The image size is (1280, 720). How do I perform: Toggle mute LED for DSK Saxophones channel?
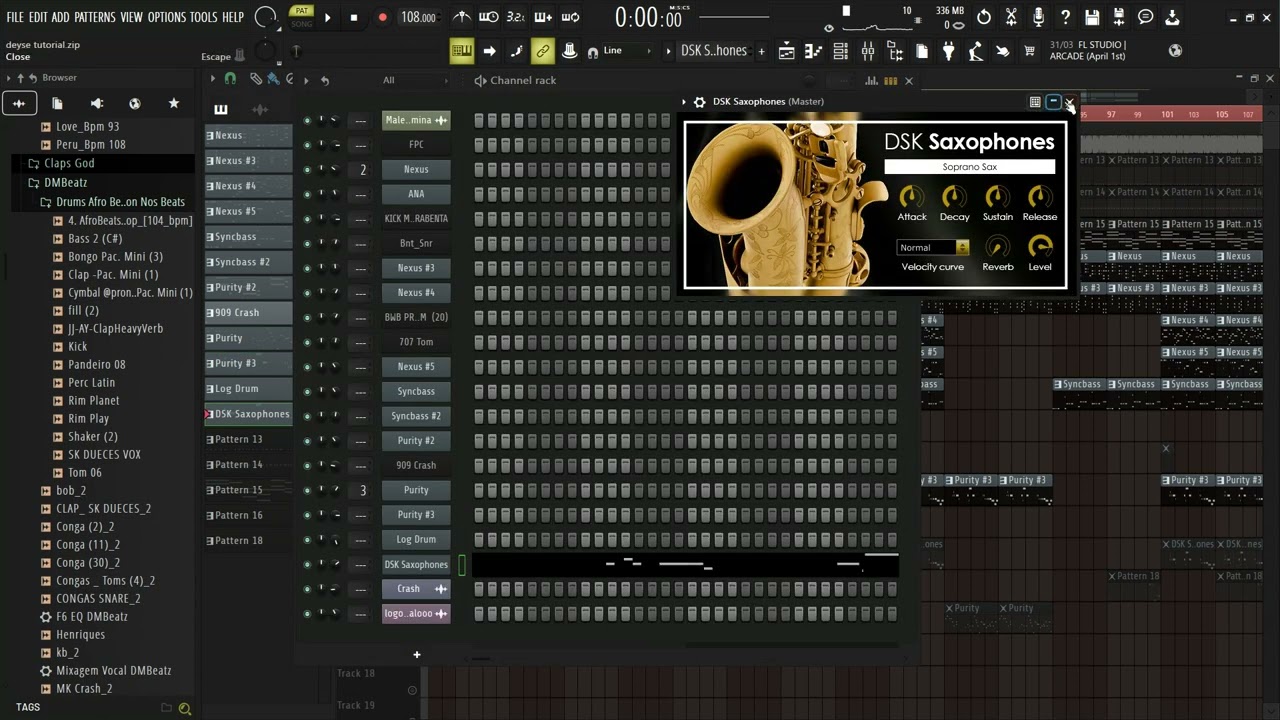point(307,565)
